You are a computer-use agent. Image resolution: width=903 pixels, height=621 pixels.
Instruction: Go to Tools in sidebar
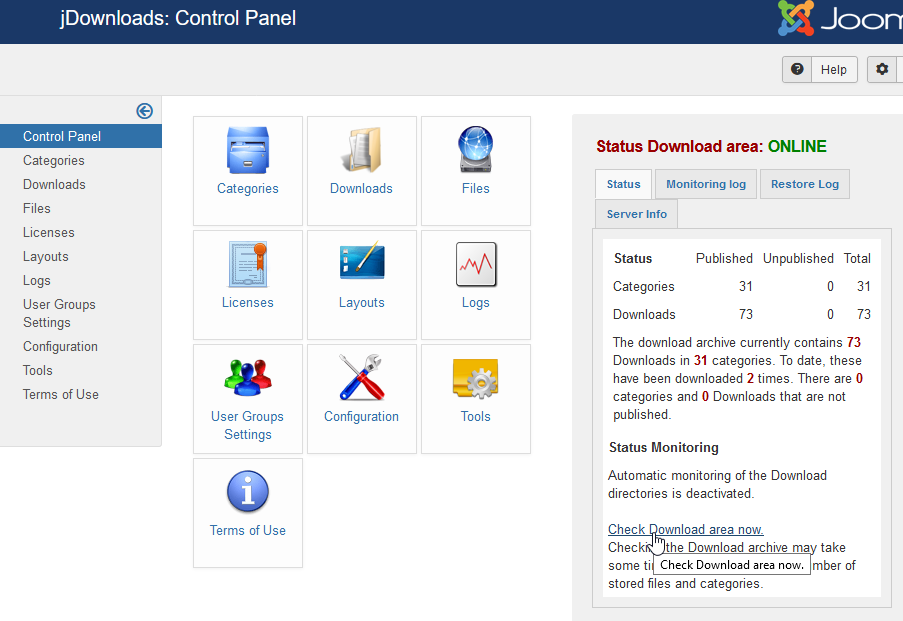click(x=37, y=370)
